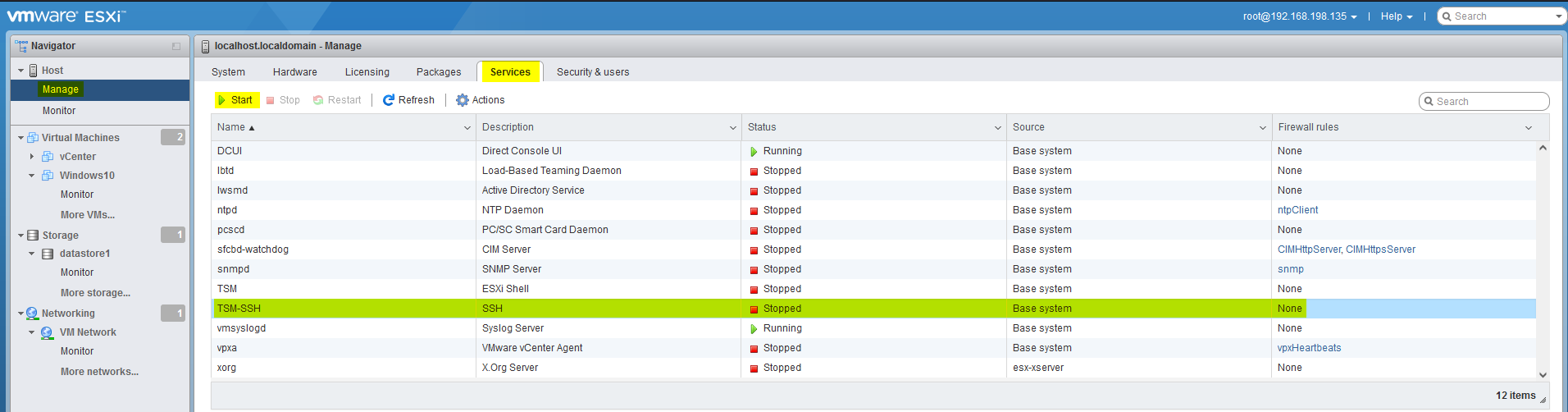Click the vCenter virtual machine icon

48,157
